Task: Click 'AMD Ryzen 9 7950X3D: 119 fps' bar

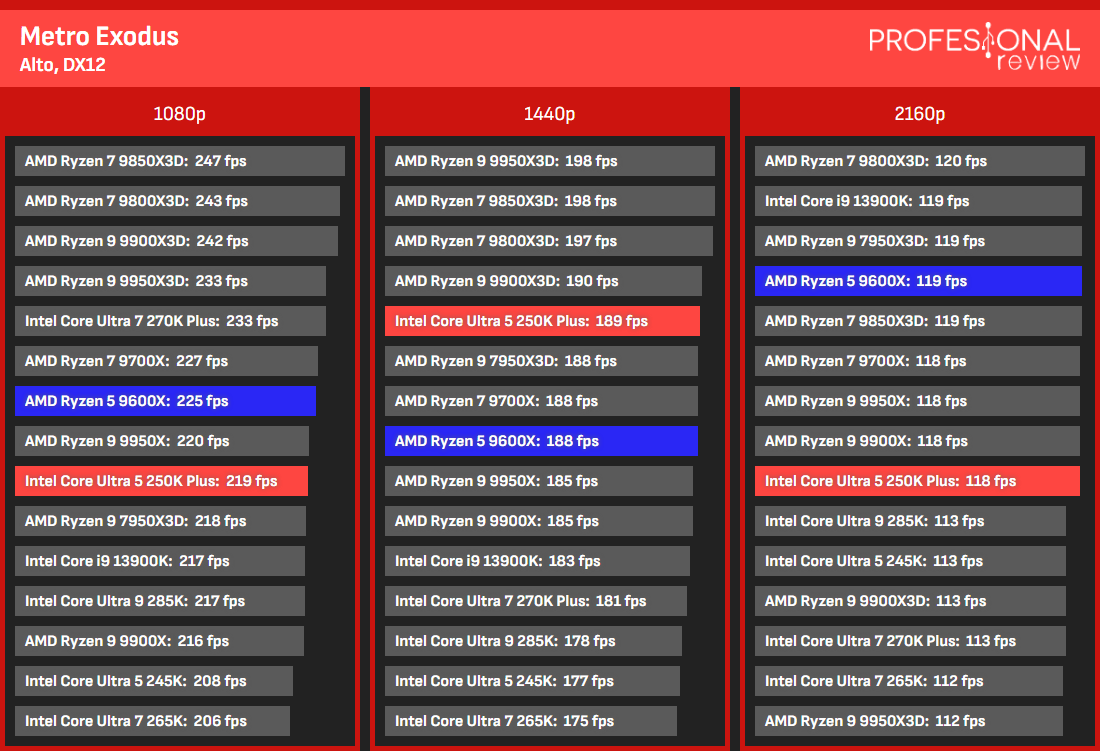Action: [x=918, y=241]
